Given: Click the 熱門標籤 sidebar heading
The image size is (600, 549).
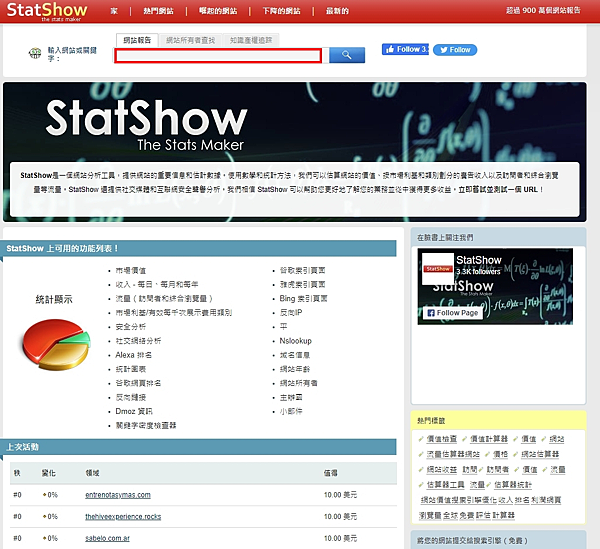Looking at the screenshot, I should [x=431, y=421].
